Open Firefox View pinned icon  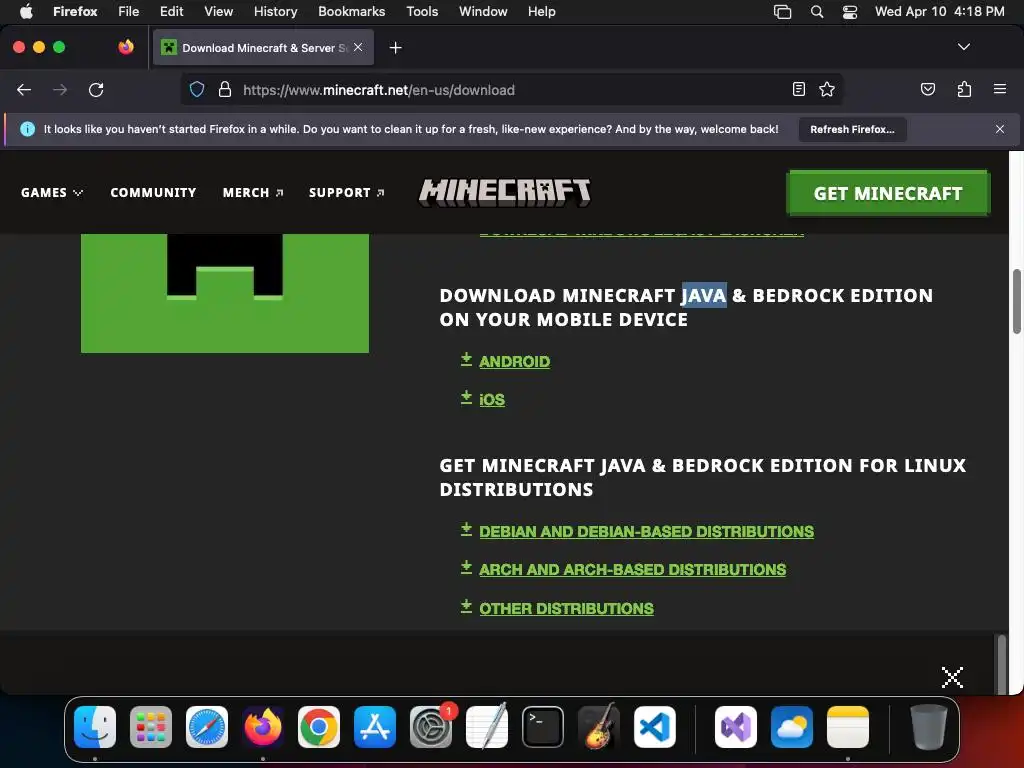point(126,47)
